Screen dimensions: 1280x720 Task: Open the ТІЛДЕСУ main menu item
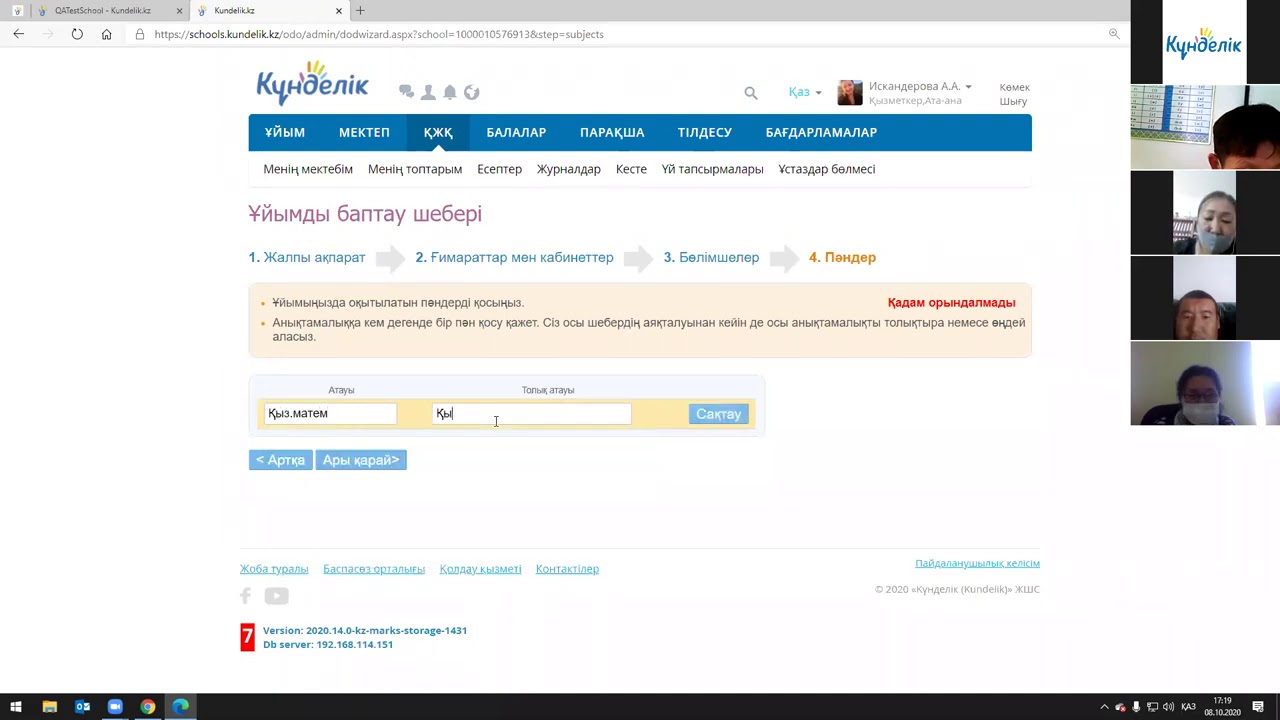[705, 132]
